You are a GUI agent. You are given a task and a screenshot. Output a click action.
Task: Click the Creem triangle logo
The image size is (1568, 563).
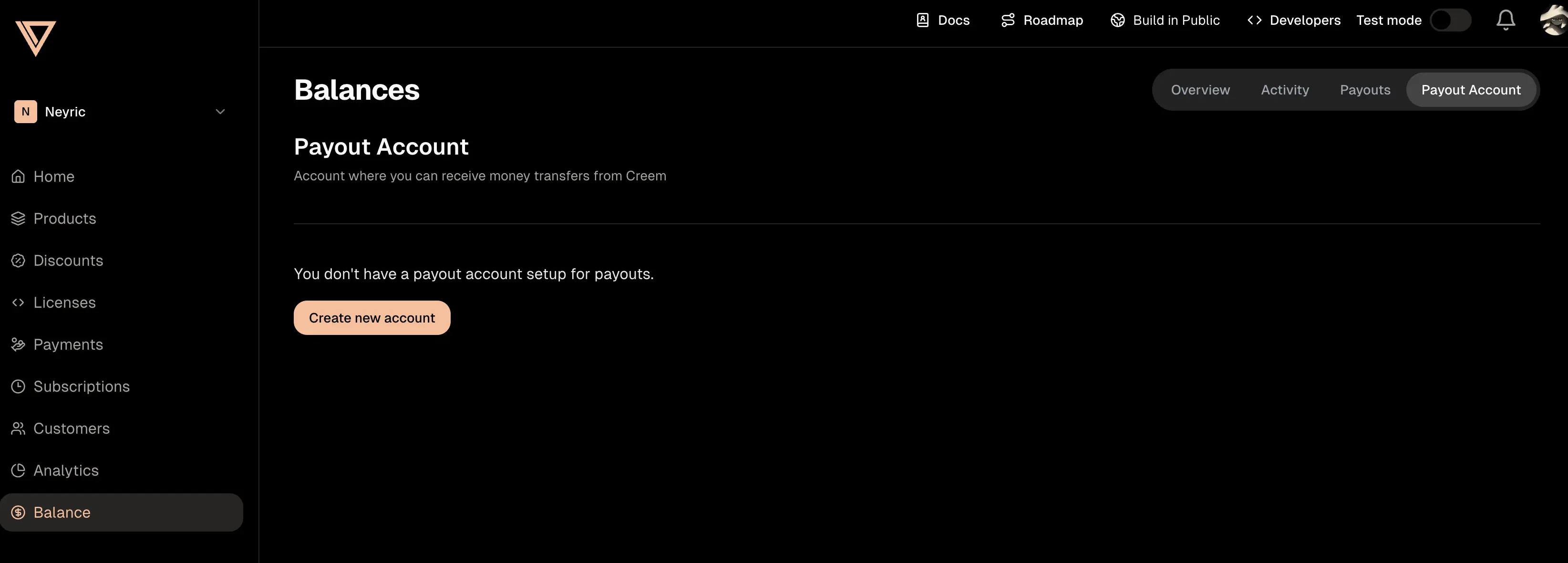35,37
